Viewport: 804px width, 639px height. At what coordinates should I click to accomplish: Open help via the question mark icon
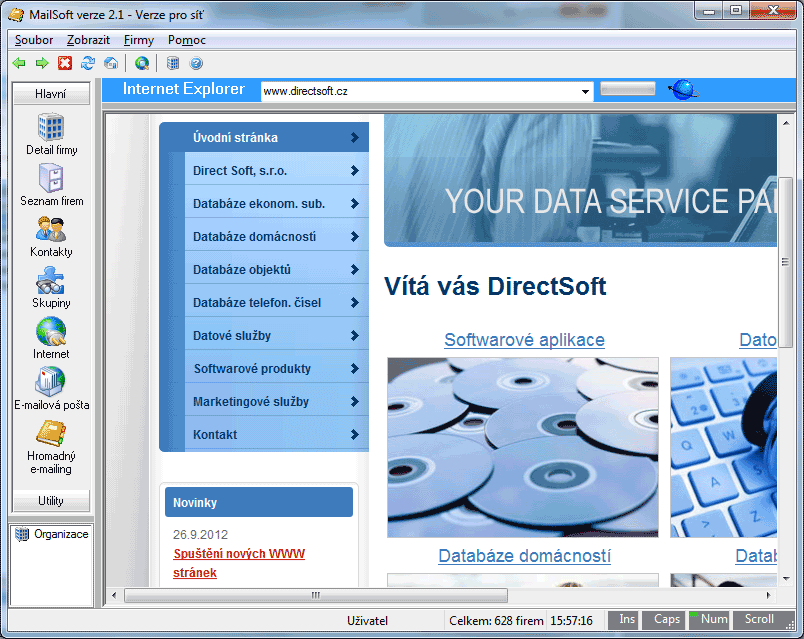[196, 63]
